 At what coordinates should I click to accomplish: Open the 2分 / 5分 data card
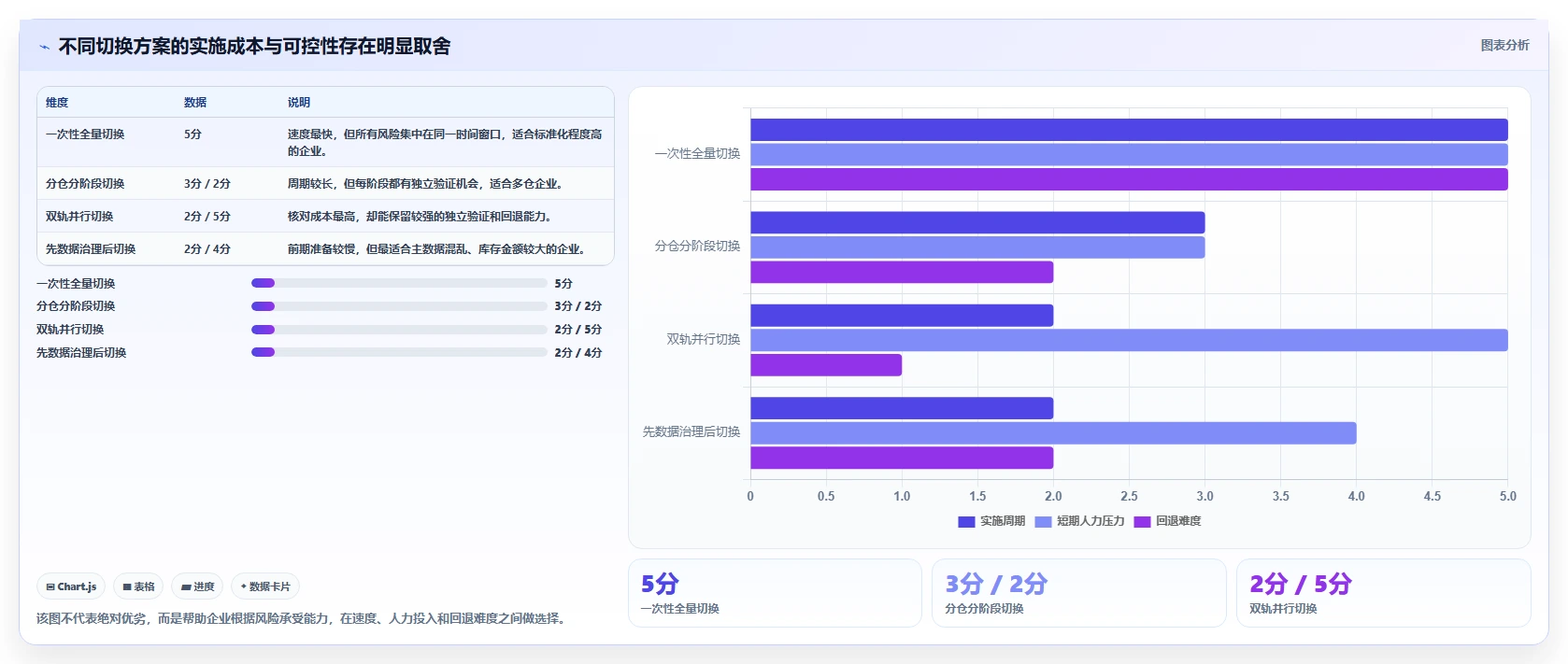1384,593
